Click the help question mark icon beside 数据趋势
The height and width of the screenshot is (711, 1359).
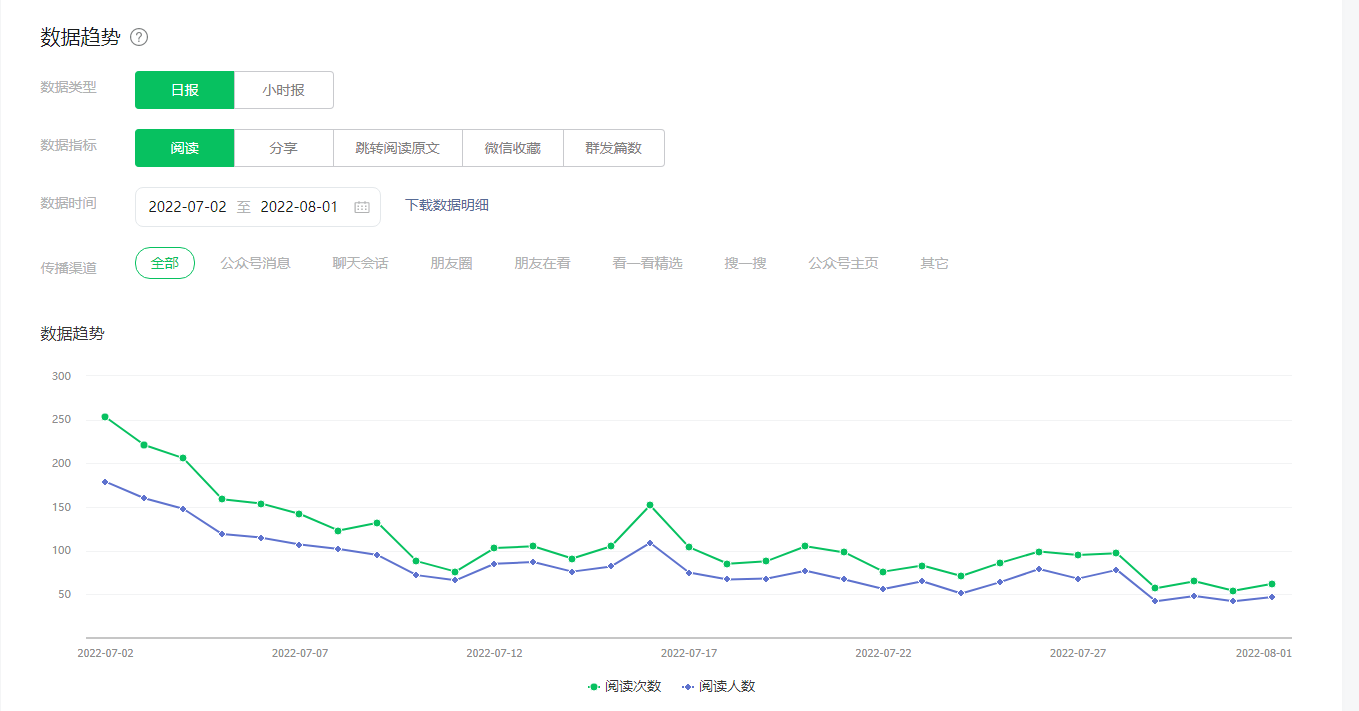tap(139, 37)
